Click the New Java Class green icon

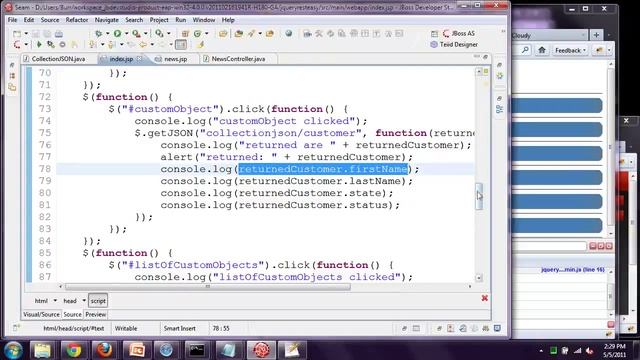[198, 33]
